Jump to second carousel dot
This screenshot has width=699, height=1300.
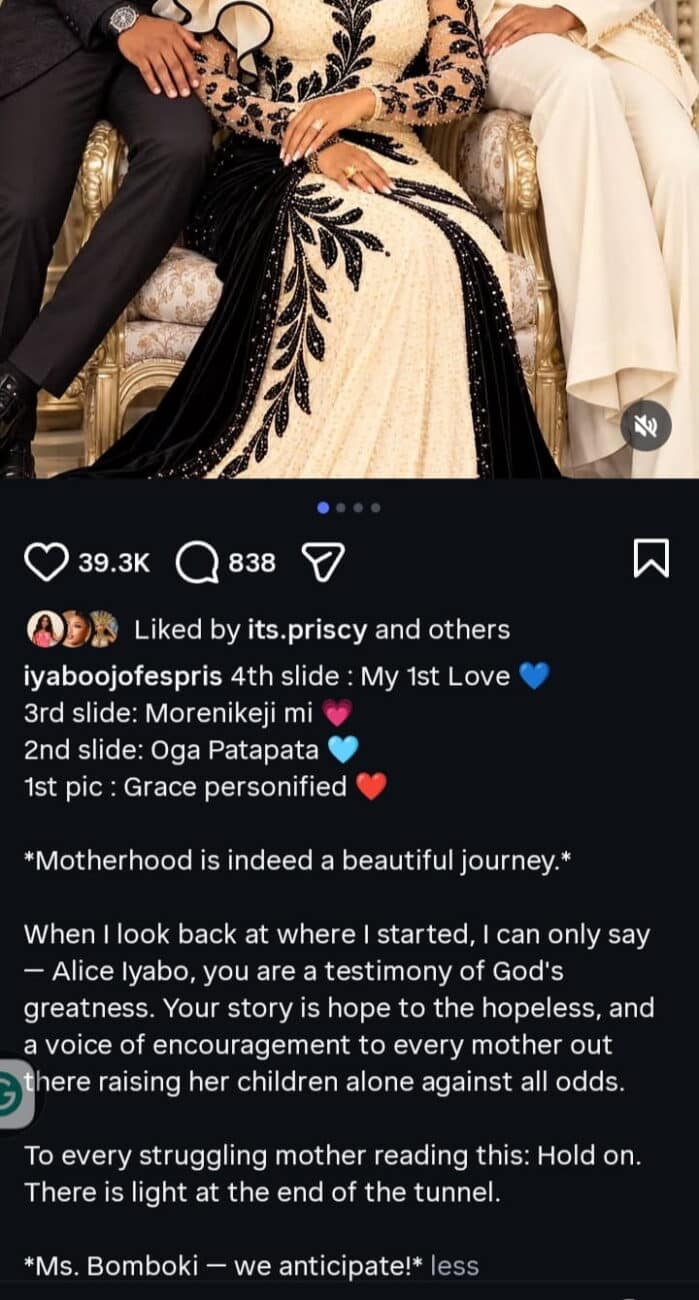point(341,508)
